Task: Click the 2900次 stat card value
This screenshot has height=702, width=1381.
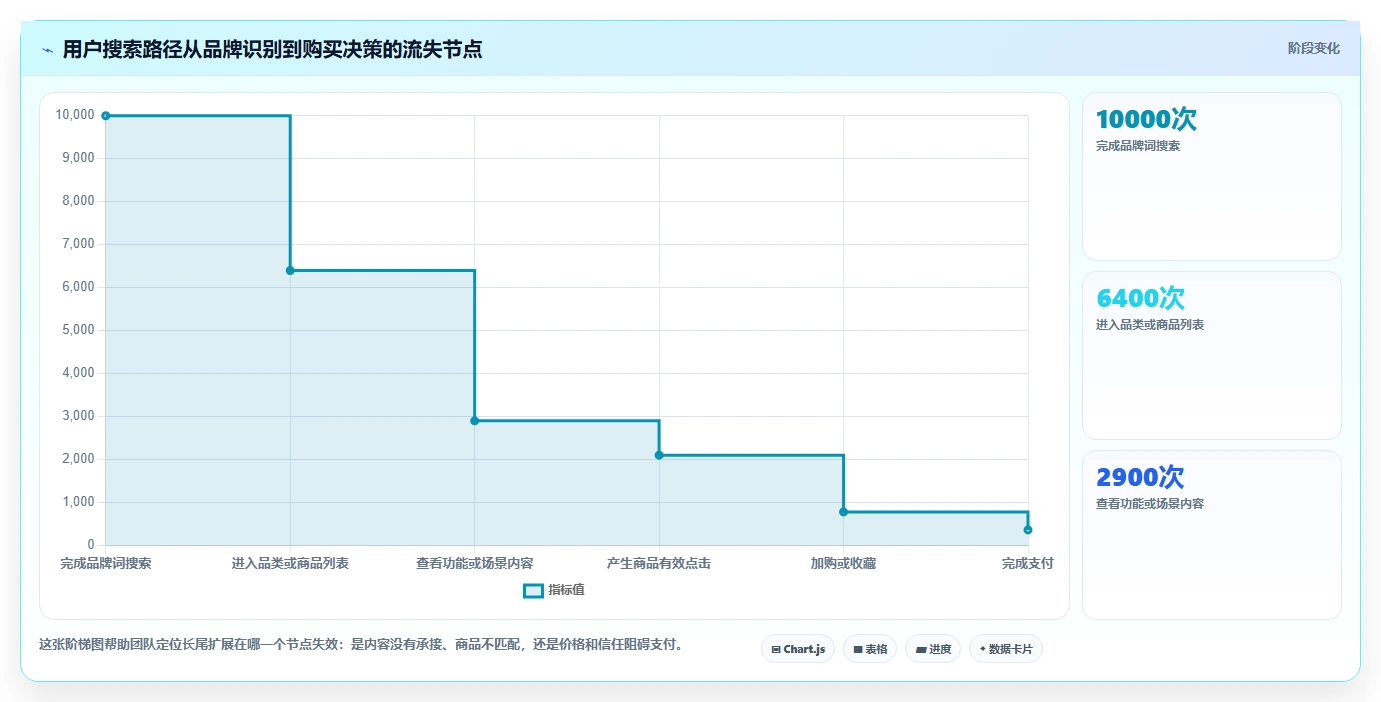Action: click(1140, 477)
